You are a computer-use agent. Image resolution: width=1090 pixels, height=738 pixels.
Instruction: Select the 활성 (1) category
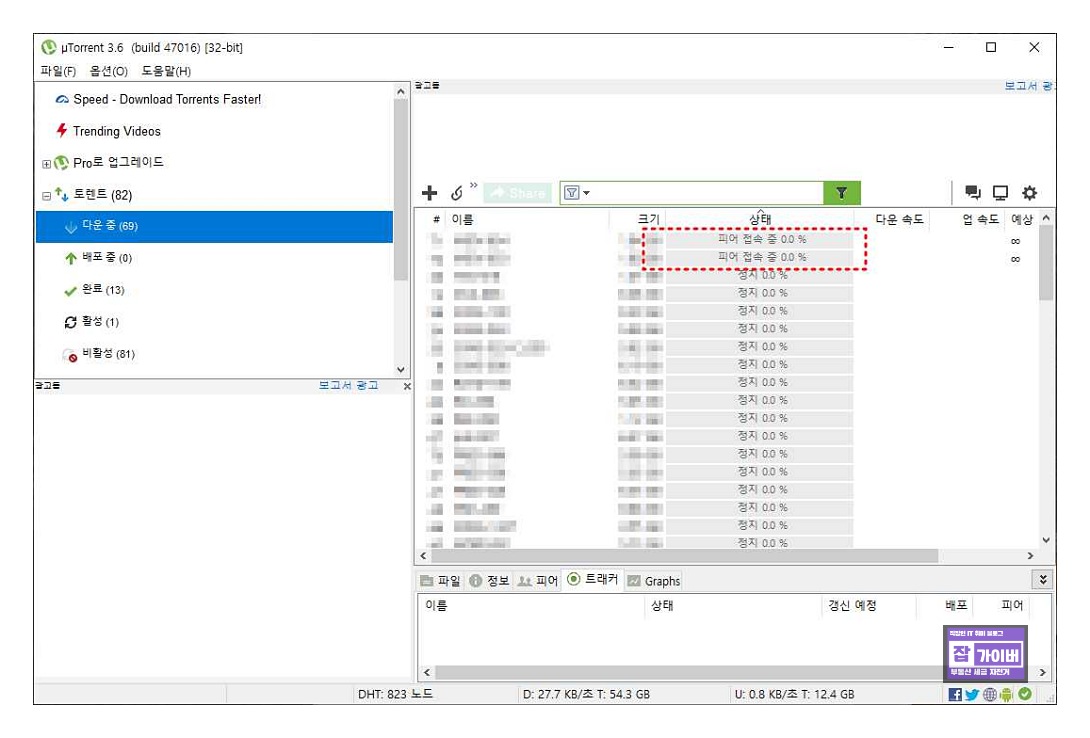(x=100, y=322)
